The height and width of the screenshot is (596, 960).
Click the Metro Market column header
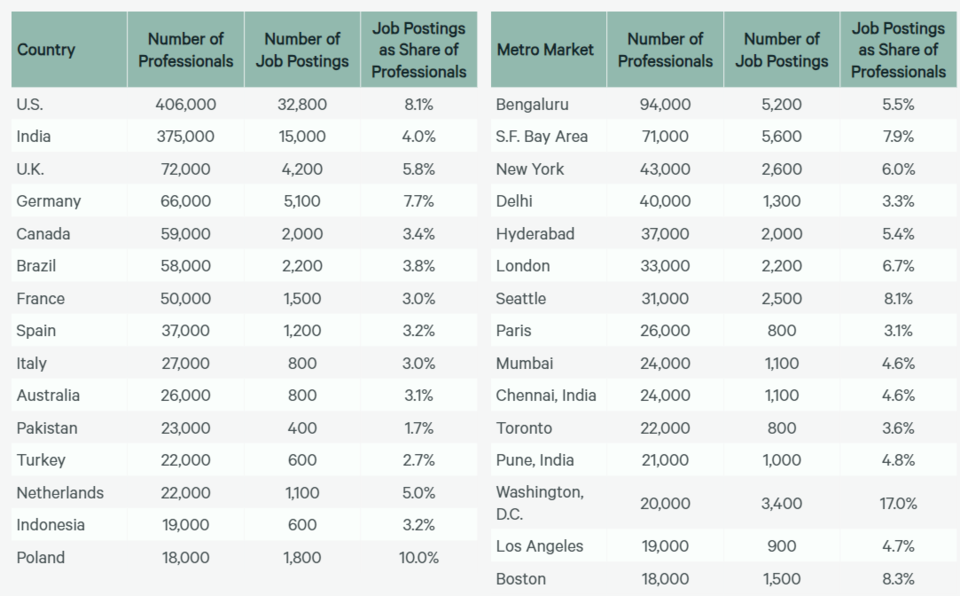tap(545, 50)
